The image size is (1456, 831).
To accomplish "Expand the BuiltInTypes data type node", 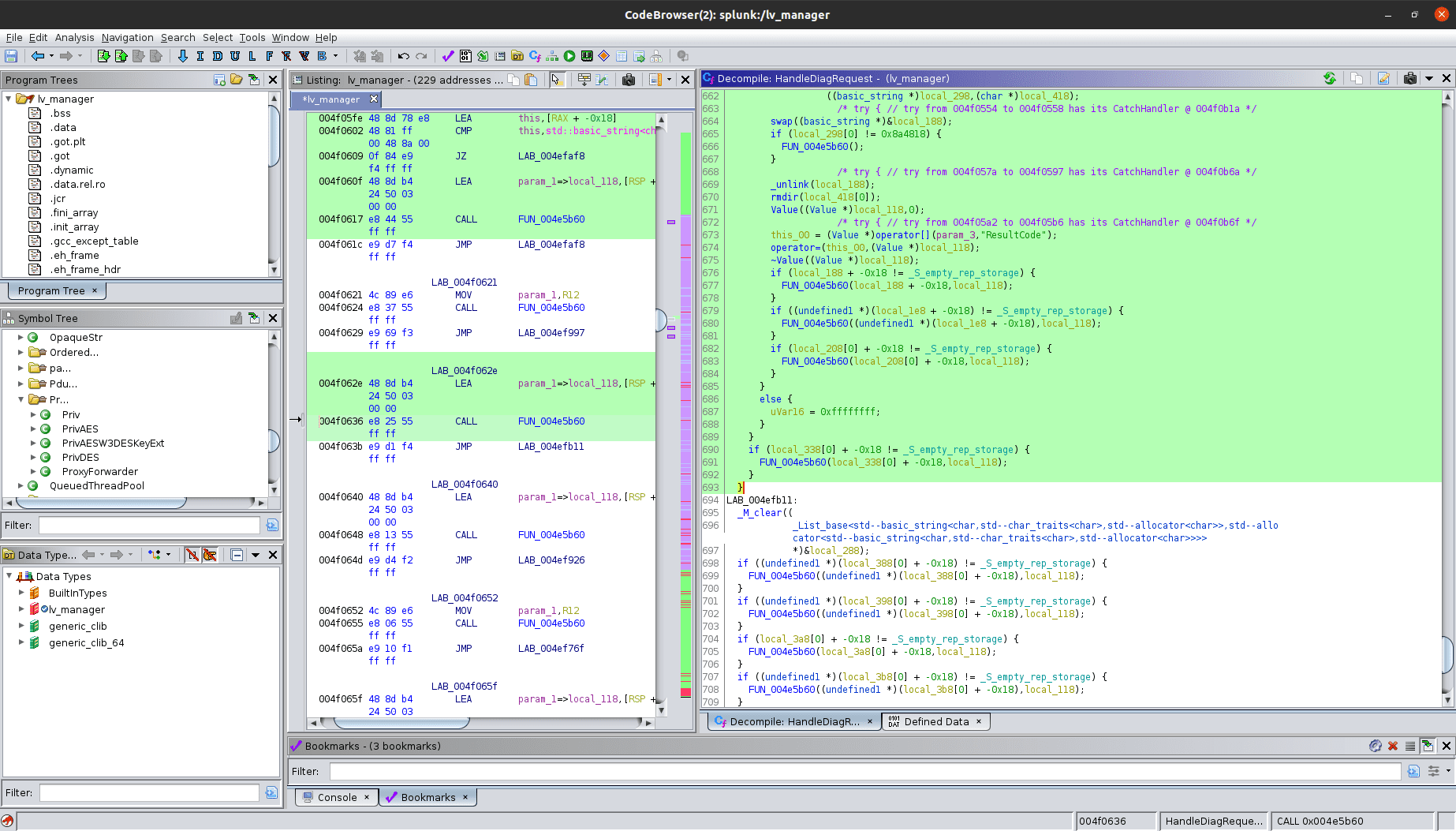I will pos(21,593).
